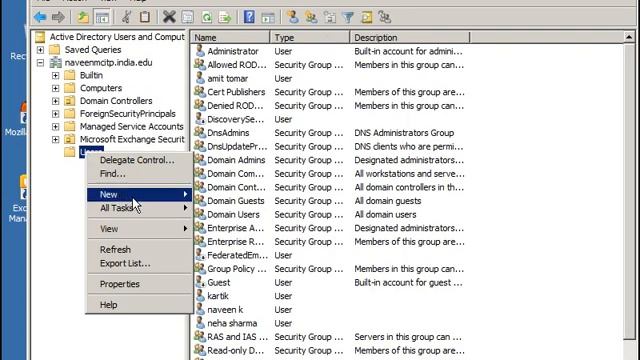Click the domain icon beside naveenmcitp.india.edu
This screenshot has height=360, width=640.
click(55, 62)
